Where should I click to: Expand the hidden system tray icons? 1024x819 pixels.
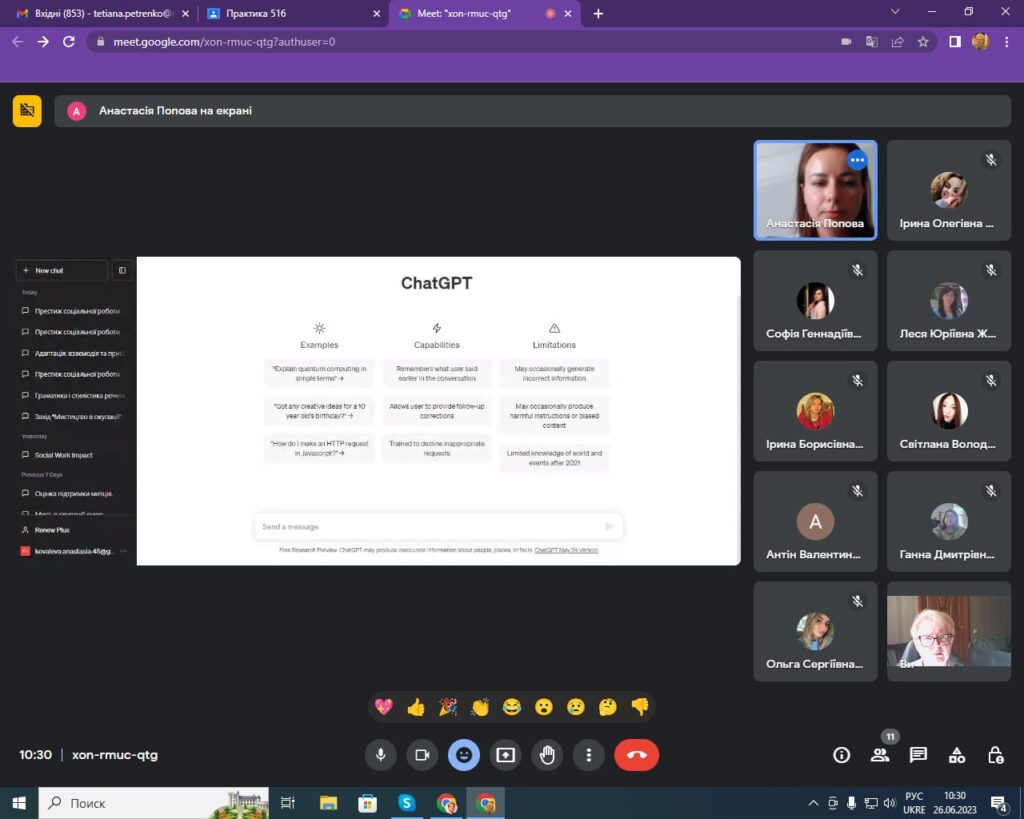pyautogui.click(x=813, y=803)
